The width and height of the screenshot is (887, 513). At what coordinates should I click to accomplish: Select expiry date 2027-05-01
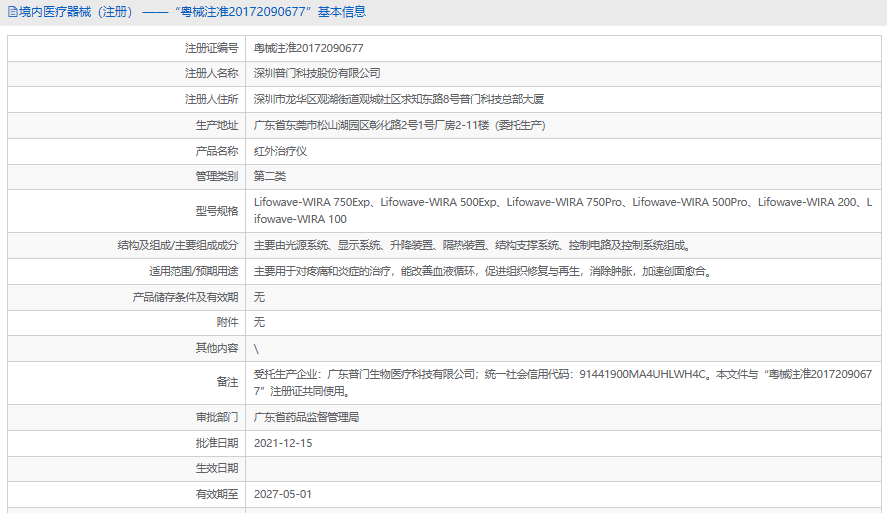pos(282,494)
